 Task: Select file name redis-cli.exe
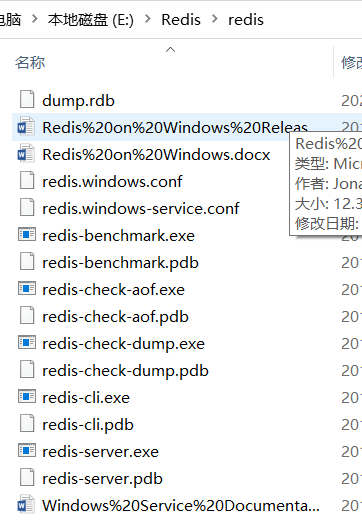[x=86, y=398]
